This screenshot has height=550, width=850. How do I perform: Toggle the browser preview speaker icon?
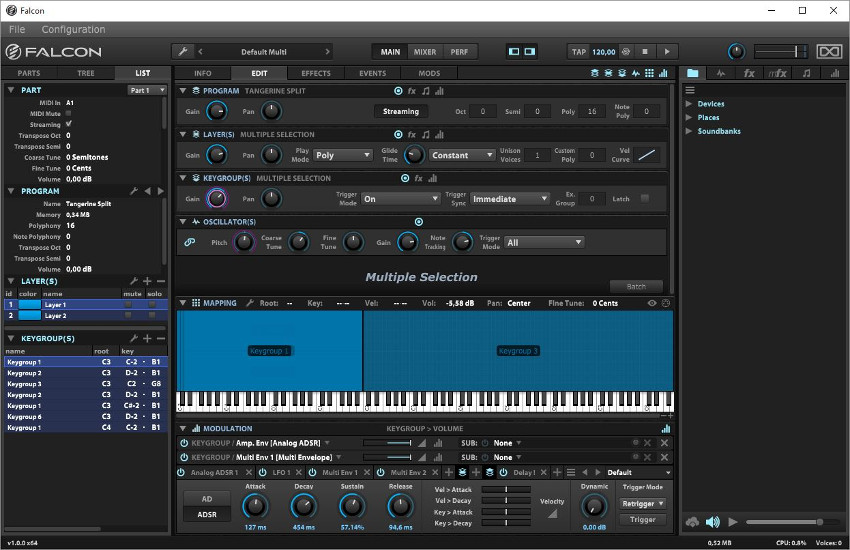[712, 522]
